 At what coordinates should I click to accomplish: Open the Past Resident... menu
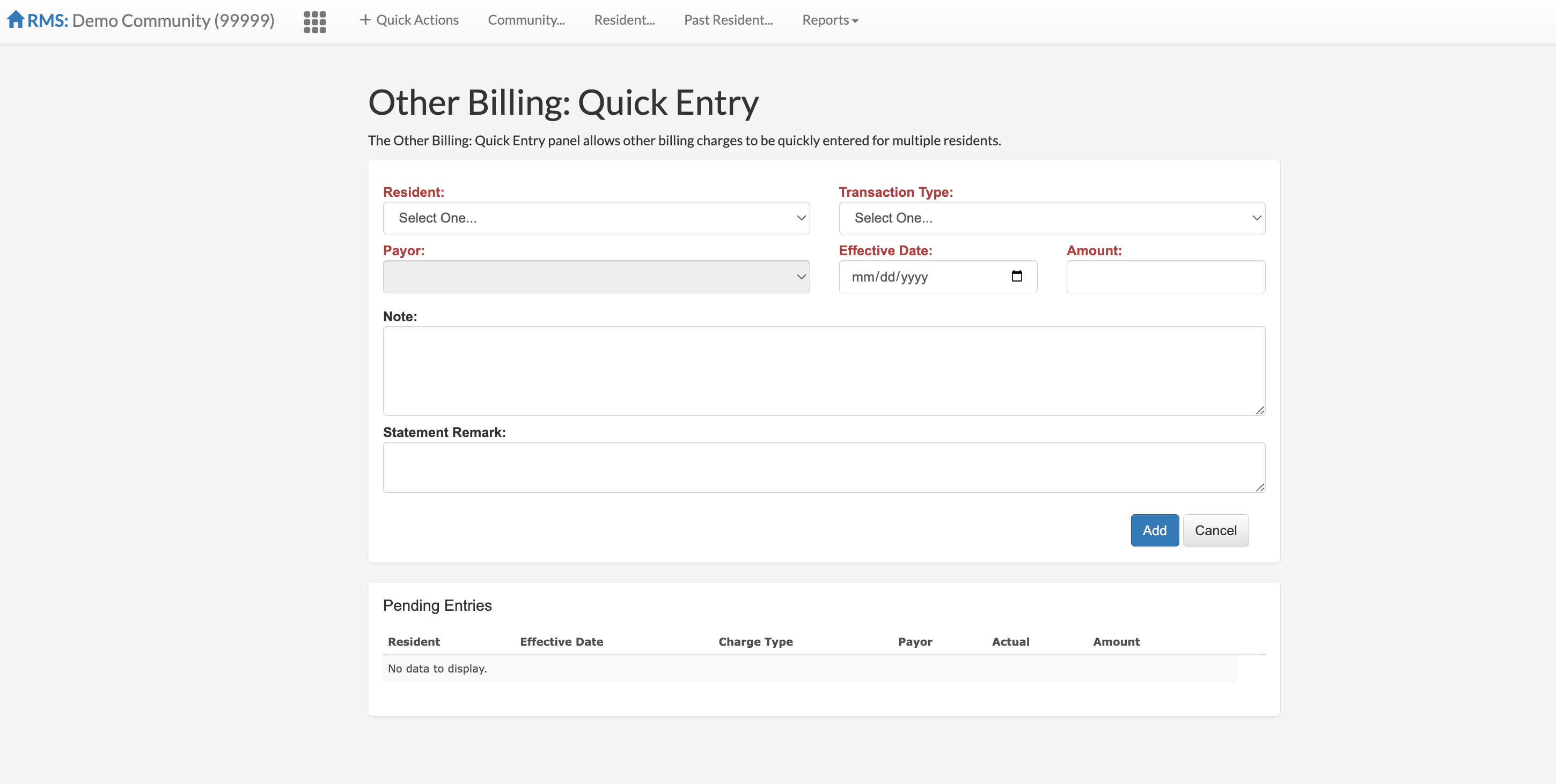728,20
